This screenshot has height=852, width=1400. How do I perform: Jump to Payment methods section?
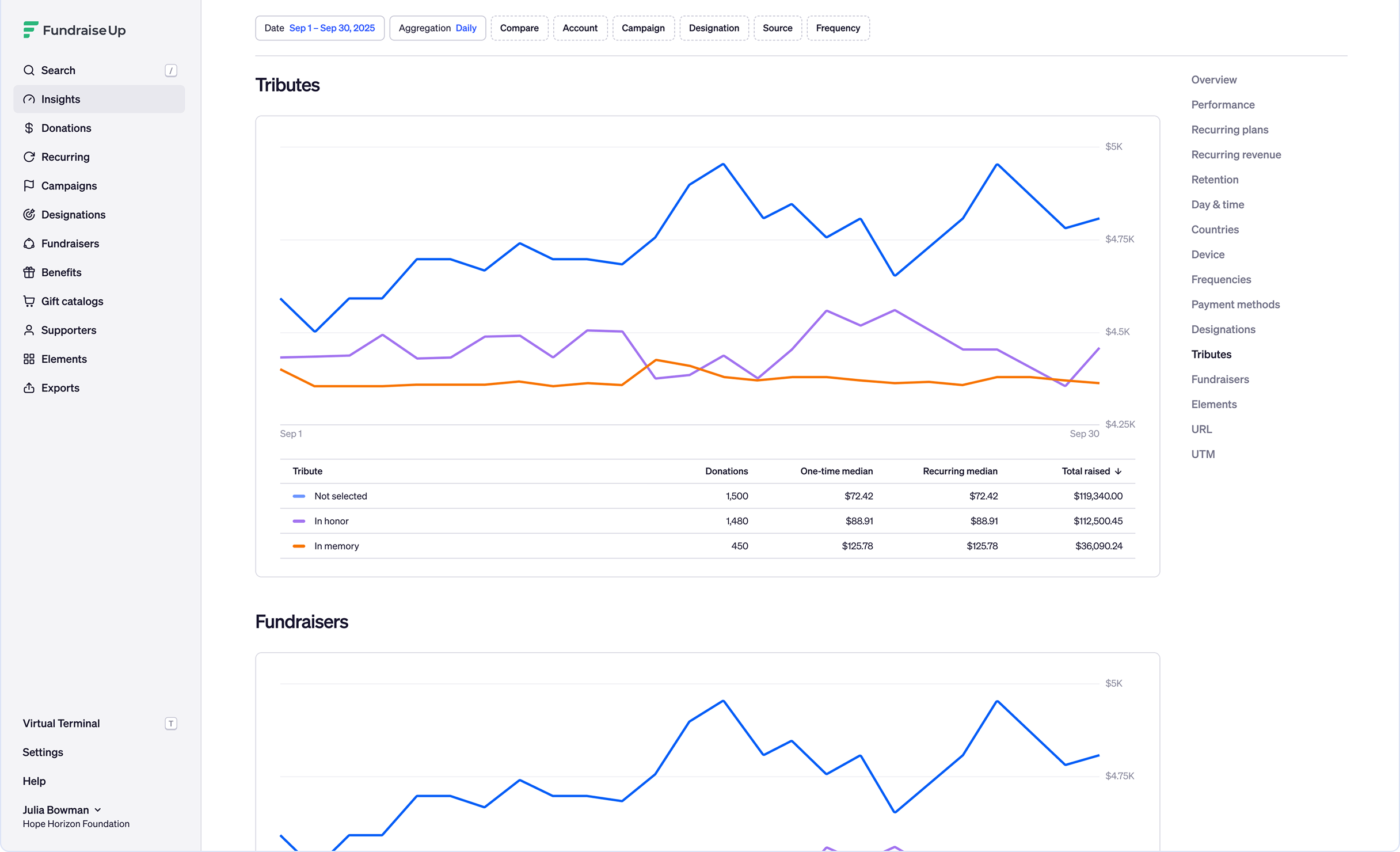pos(1236,304)
